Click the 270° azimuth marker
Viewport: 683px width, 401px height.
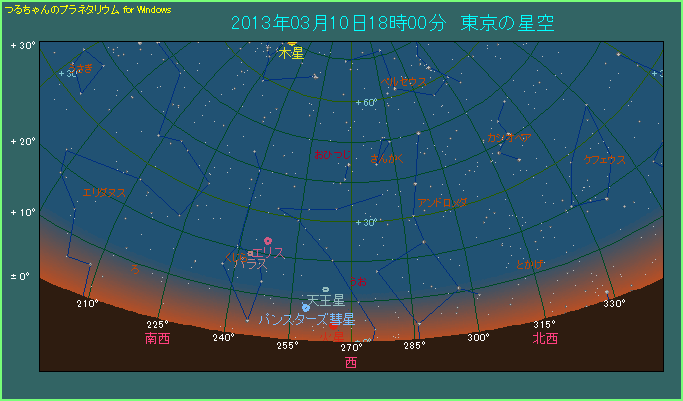pyautogui.click(x=350, y=347)
